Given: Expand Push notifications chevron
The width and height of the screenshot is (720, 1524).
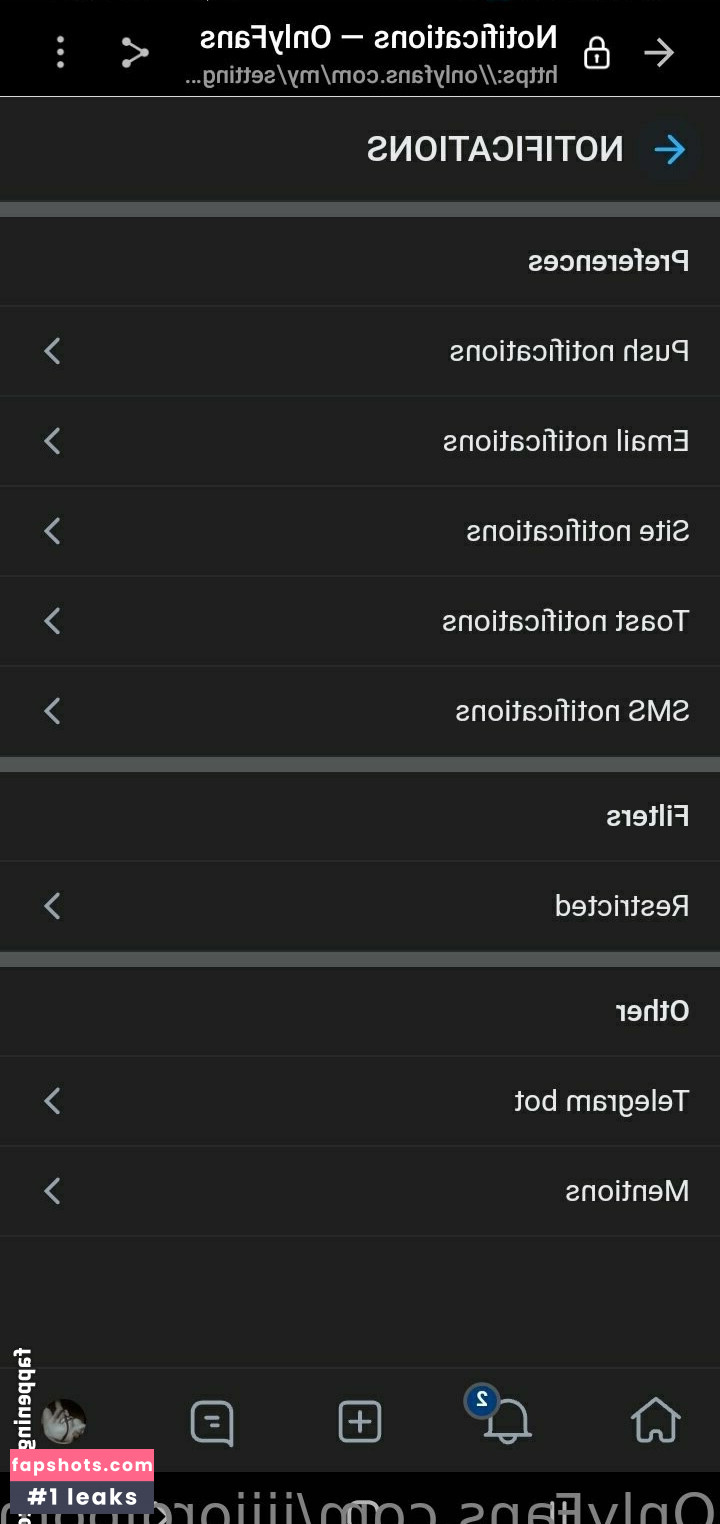Looking at the screenshot, I should [x=53, y=351].
